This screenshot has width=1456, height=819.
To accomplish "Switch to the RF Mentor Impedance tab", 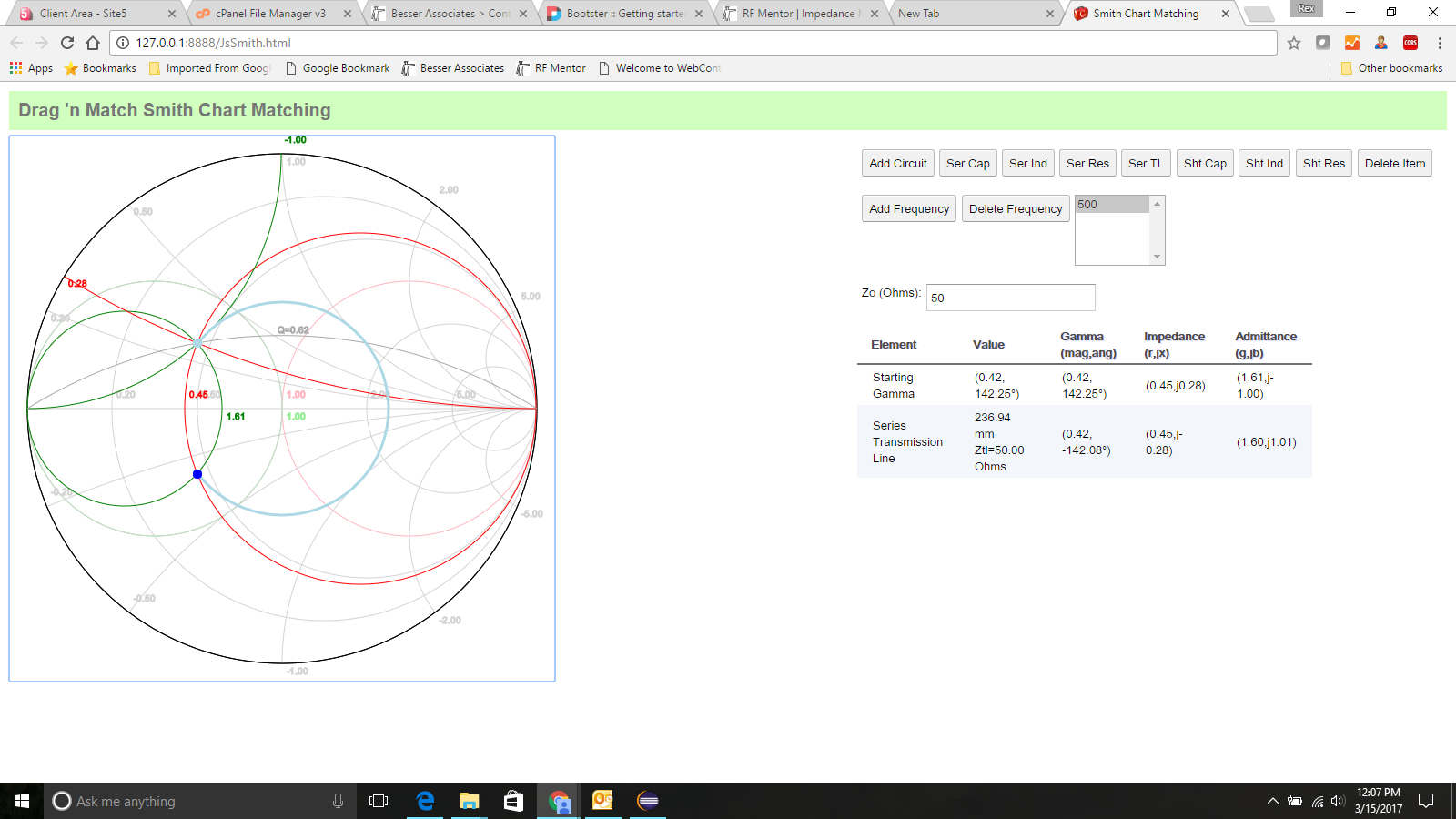I will pyautogui.click(x=798, y=14).
